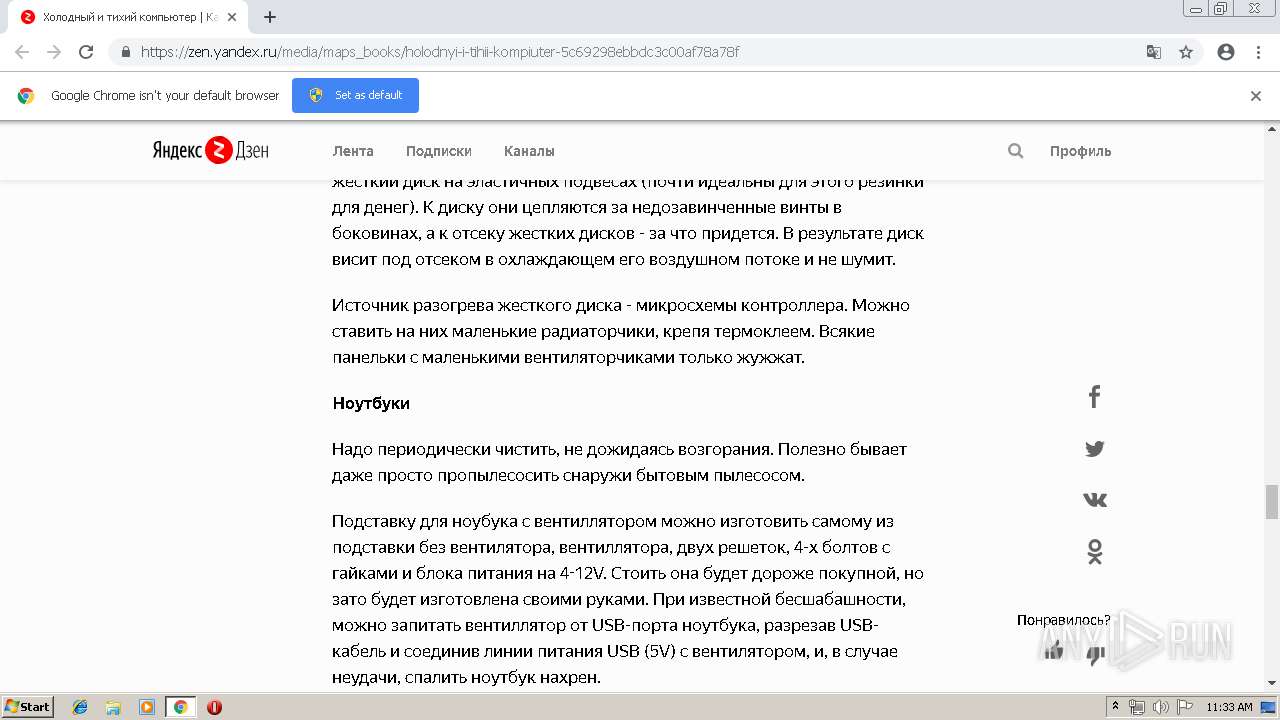Open the search magnifier icon

click(1015, 151)
